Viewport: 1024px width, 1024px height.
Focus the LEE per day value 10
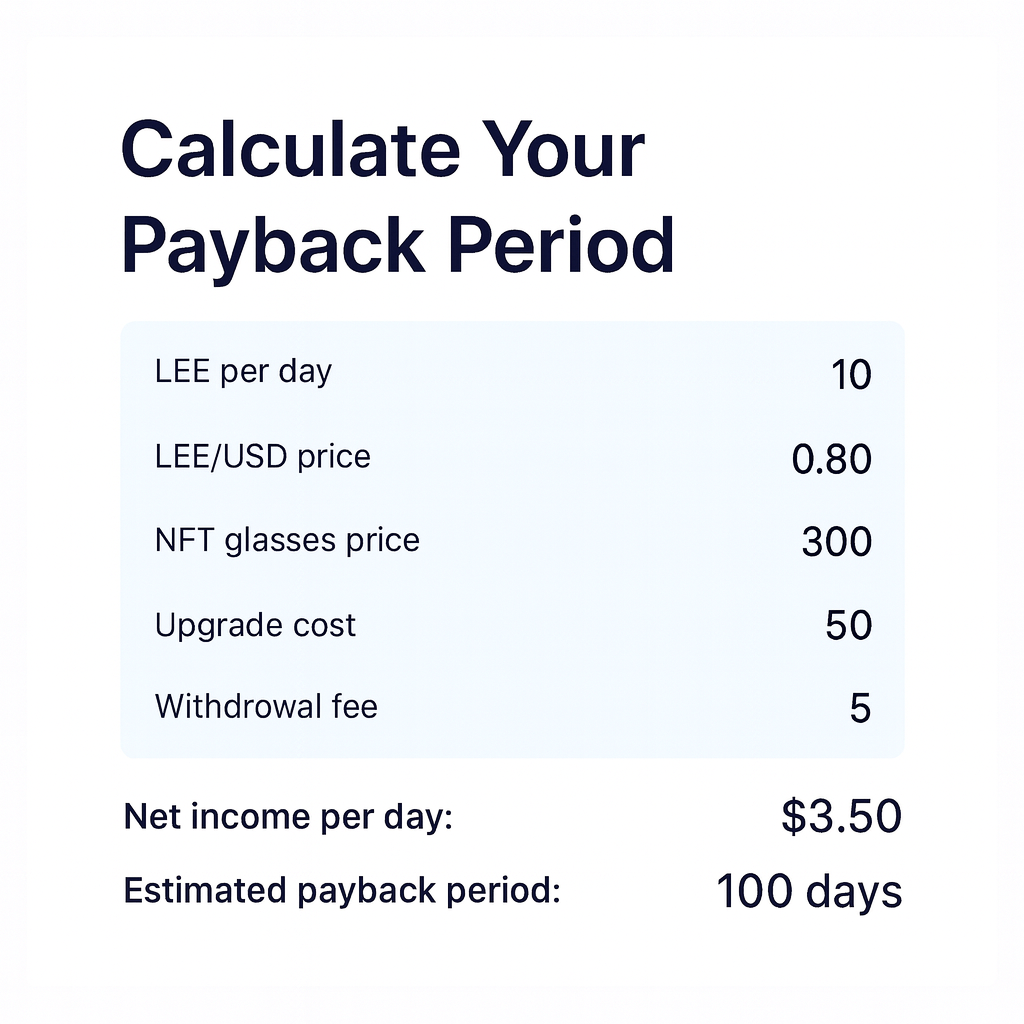point(851,375)
